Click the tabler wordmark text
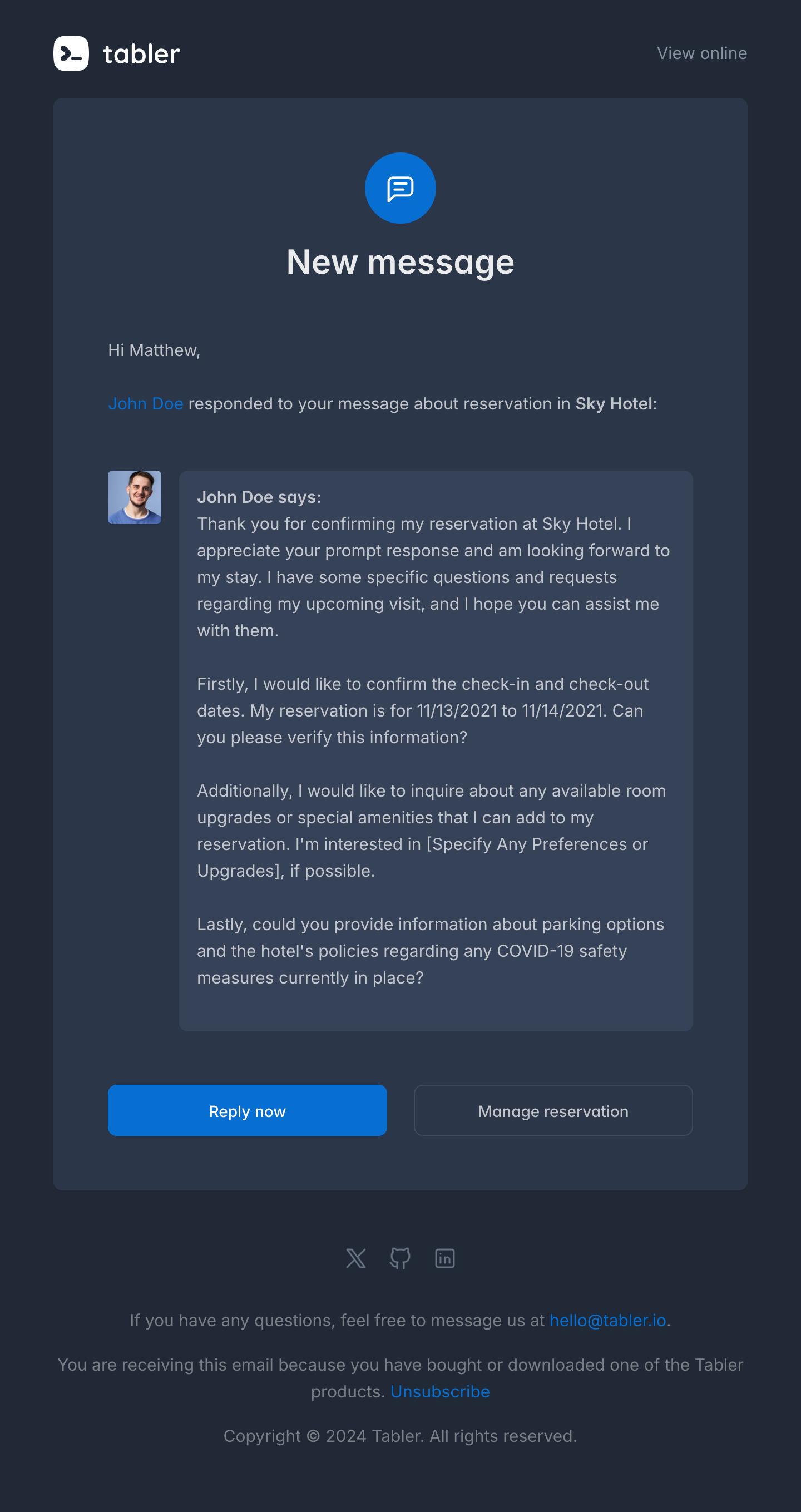Image resolution: width=801 pixels, height=1512 pixels. (x=141, y=54)
